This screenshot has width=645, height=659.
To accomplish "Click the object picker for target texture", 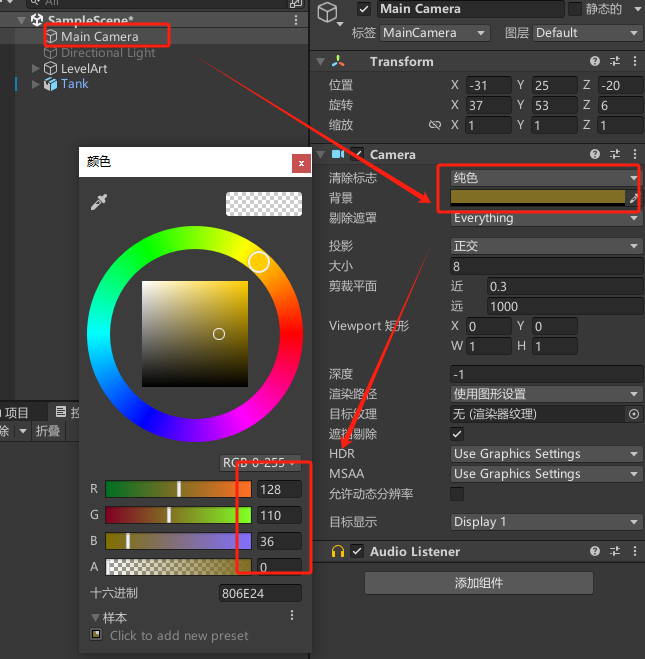I will tap(634, 414).
